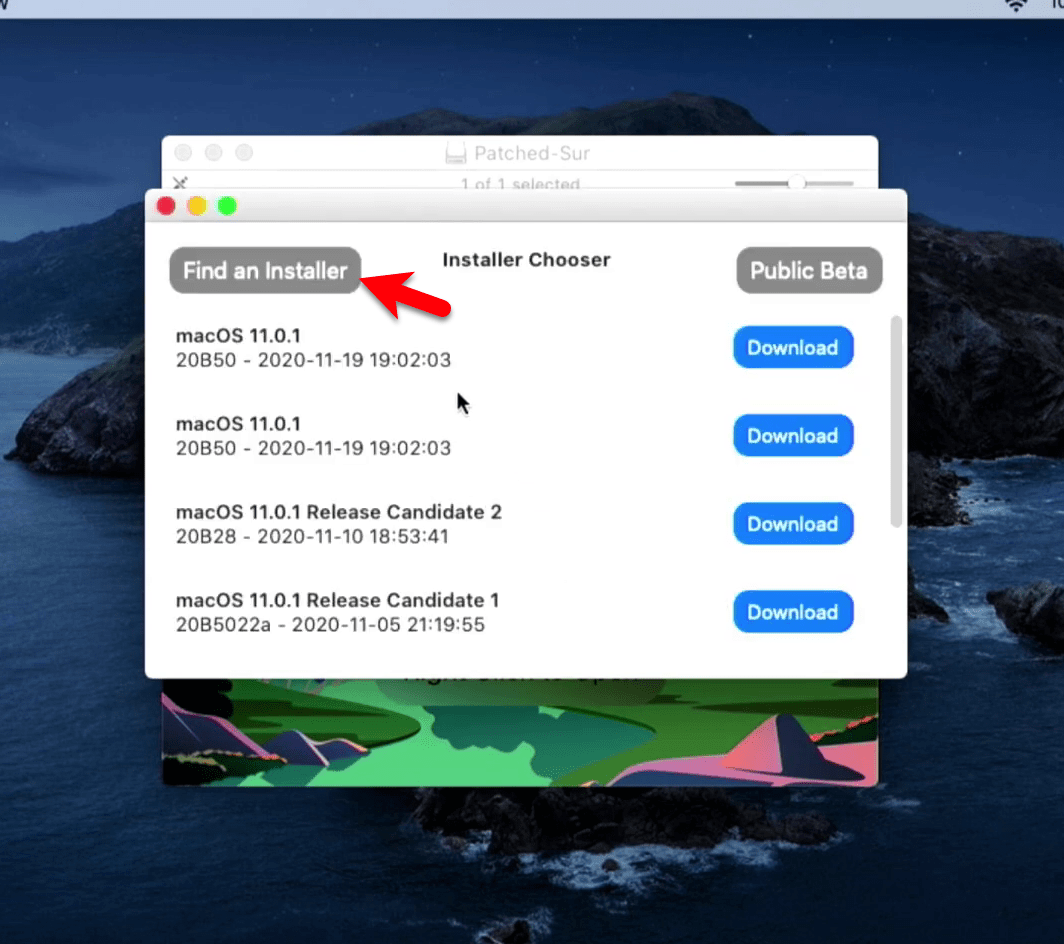
Task: Download the second listed macOS 11.0.1 20B50 installer
Action: pos(793,436)
